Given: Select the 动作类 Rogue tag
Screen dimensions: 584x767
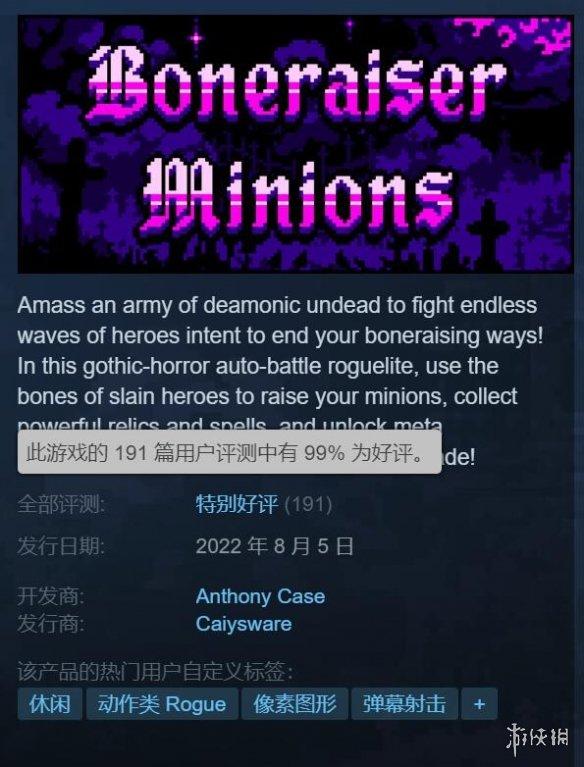Looking at the screenshot, I should (x=162, y=704).
